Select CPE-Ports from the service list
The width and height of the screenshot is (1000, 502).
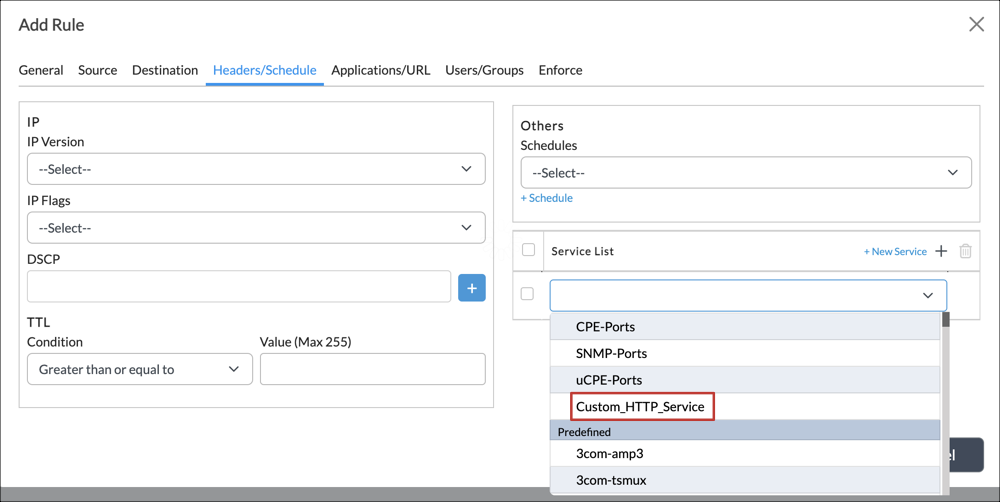click(x=745, y=327)
